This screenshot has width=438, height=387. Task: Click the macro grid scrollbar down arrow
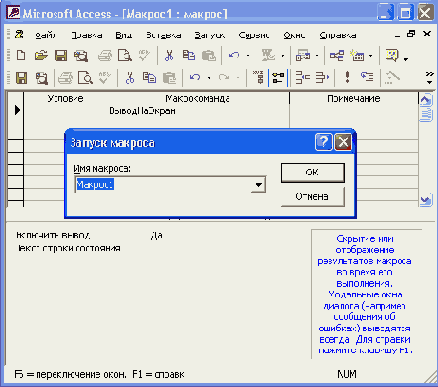click(425, 200)
